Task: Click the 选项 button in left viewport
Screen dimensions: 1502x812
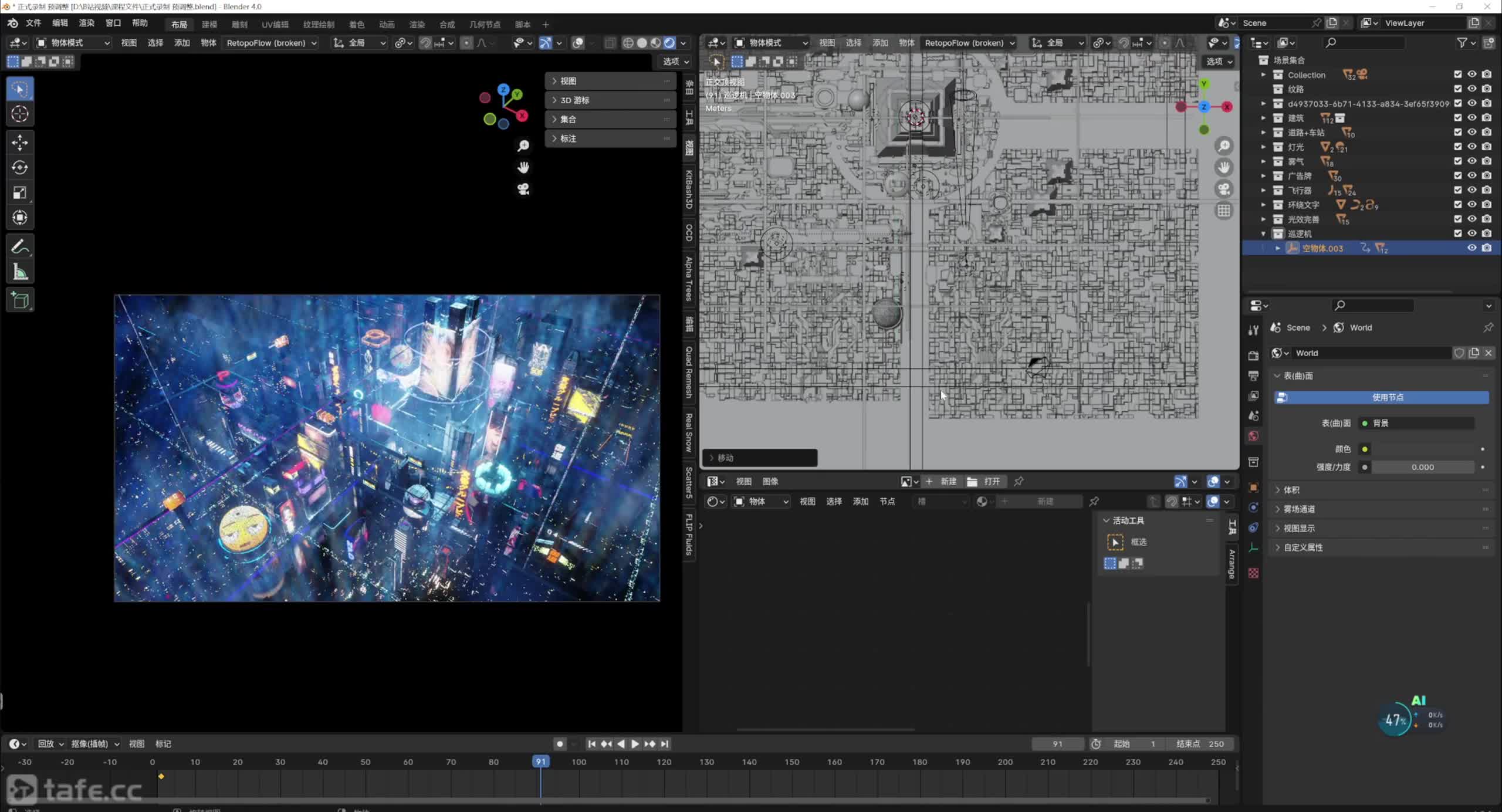Action: point(675,62)
